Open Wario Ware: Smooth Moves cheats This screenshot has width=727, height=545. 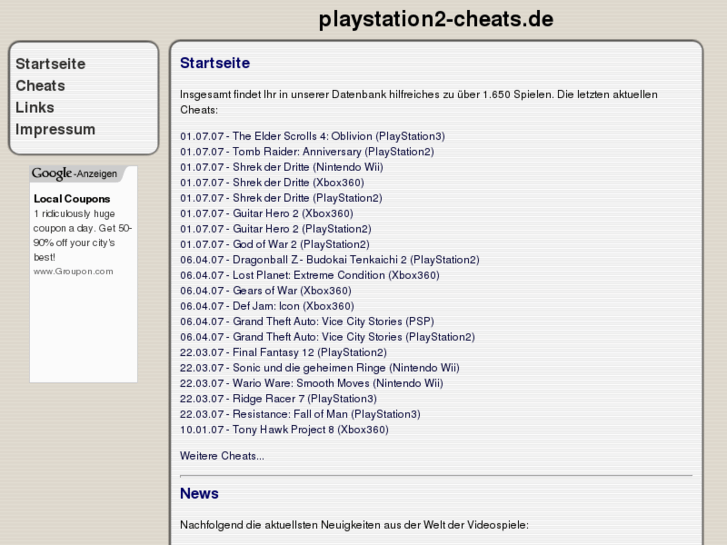point(312,383)
